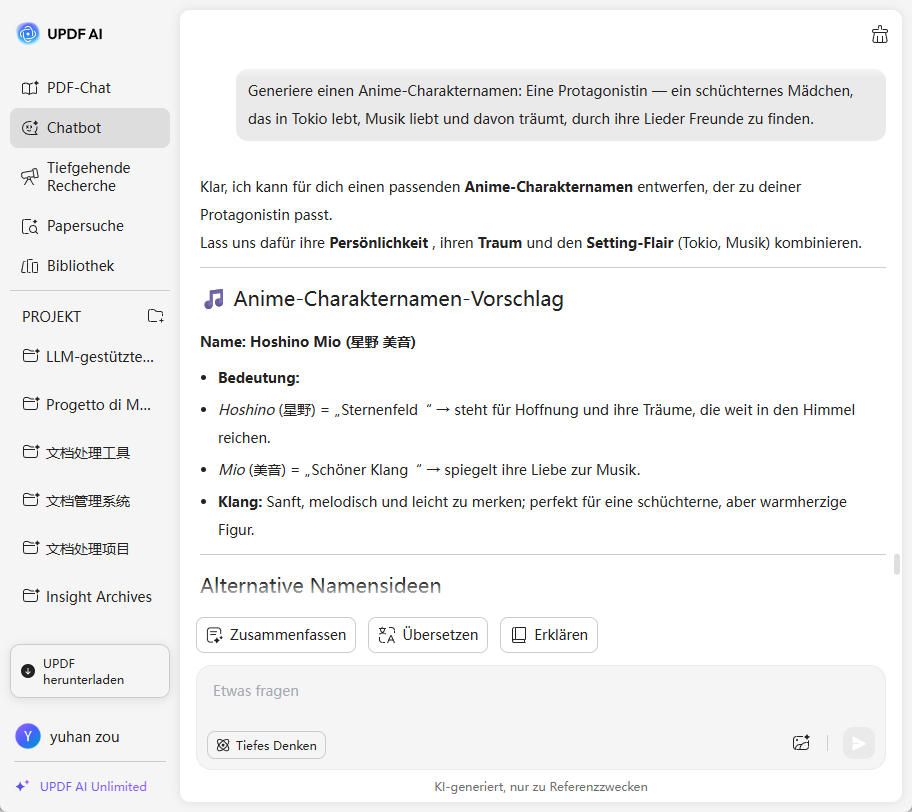This screenshot has height=812, width=912.
Task: Open PDF-Chat from the sidebar
Action: coord(90,88)
